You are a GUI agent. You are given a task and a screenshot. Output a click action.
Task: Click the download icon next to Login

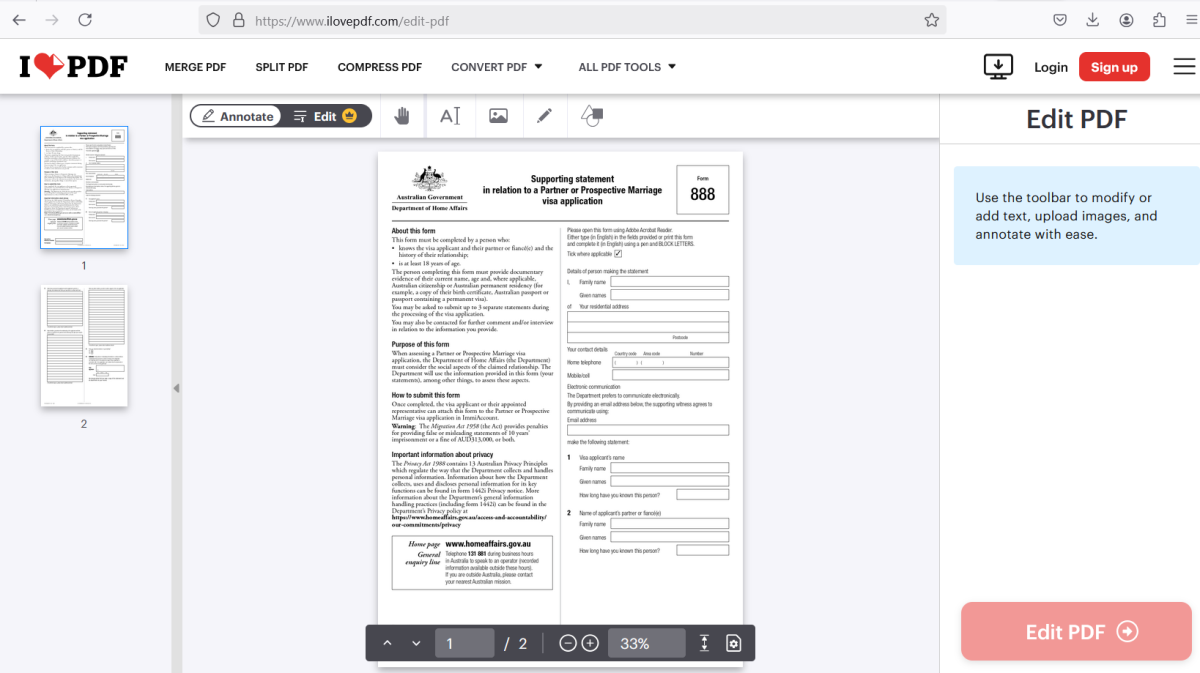(998, 66)
